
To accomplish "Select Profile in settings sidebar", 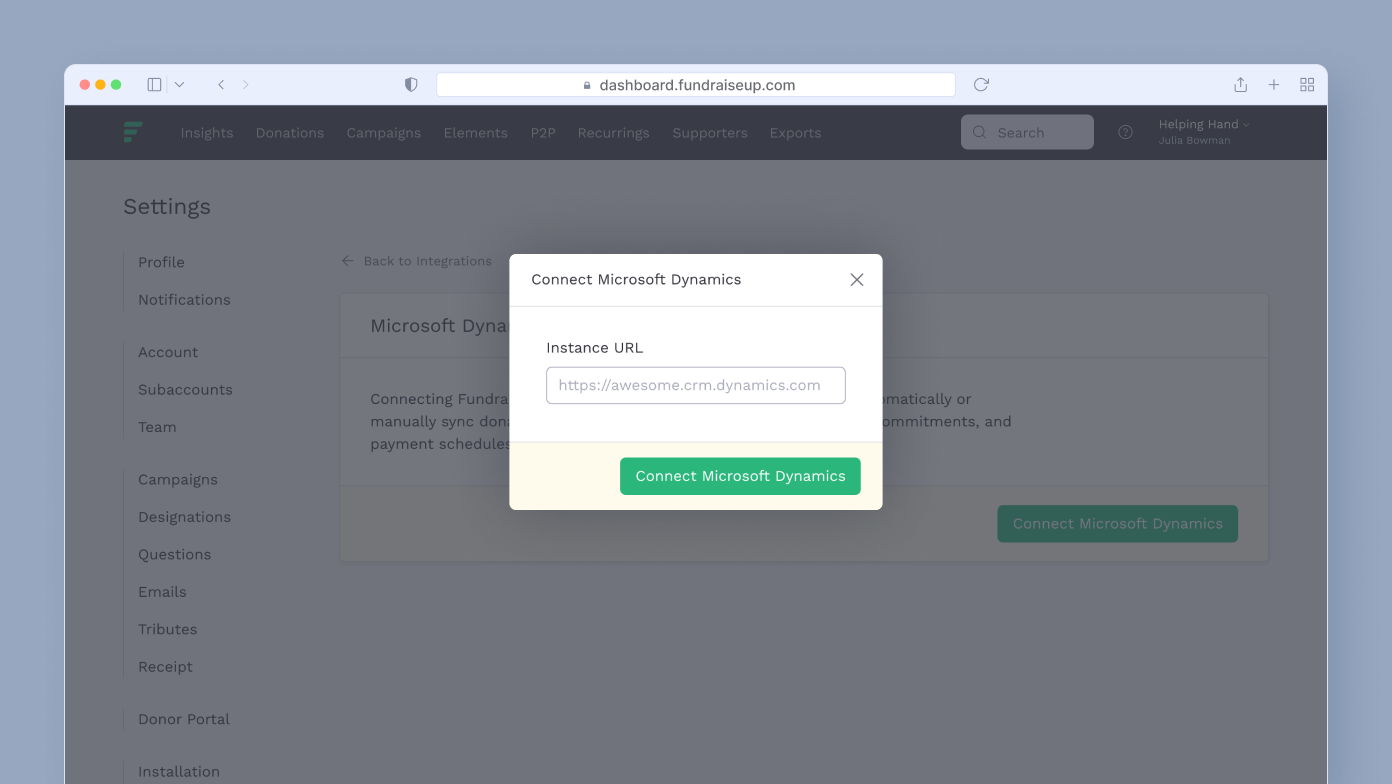I will point(161,262).
